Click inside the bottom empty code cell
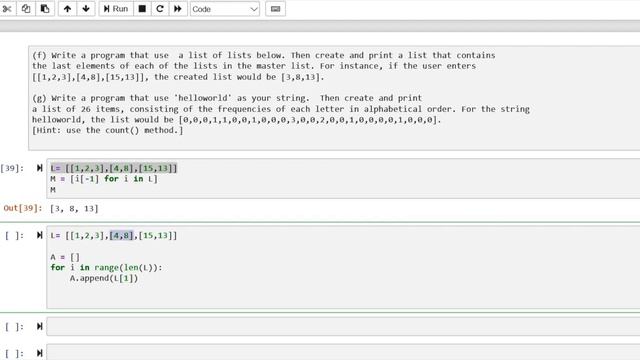This screenshot has height=360, width=640. [343, 352]
